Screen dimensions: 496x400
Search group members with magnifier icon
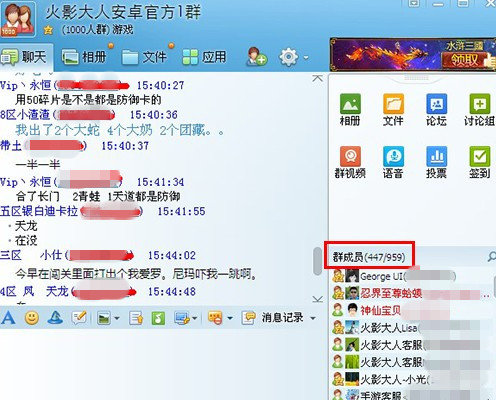point(492,257)
